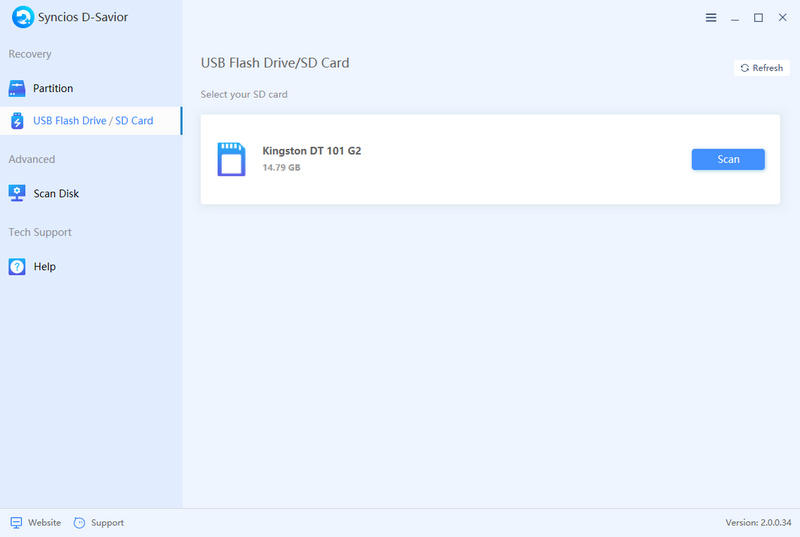
Task: Select the Partition recovery label
Action: click(53, 88)
